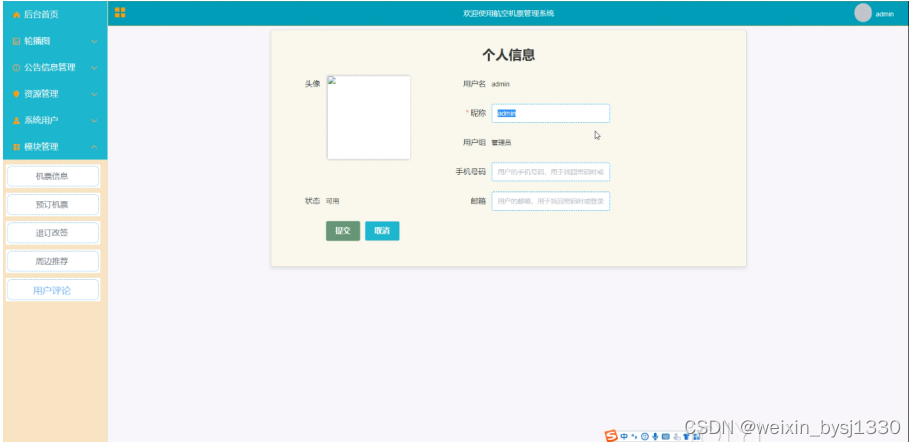Click the 个人信息 heading text
Screen dimensions: 916x447
(508, 55)
